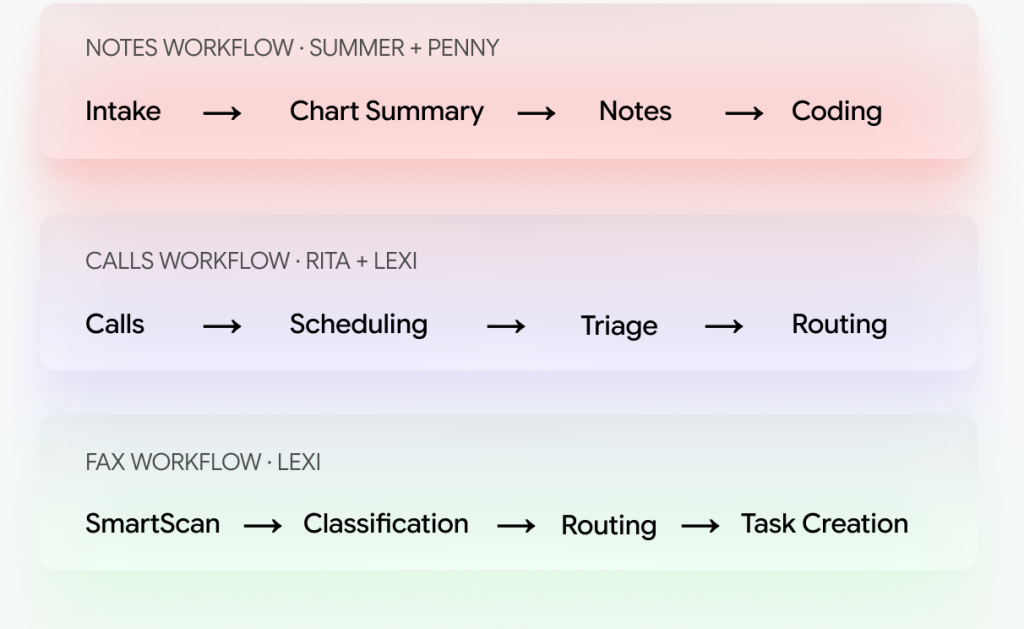
Task: Click the Notes Workflow · Summer + Penny heading
Action: click(x=292, y=49)
